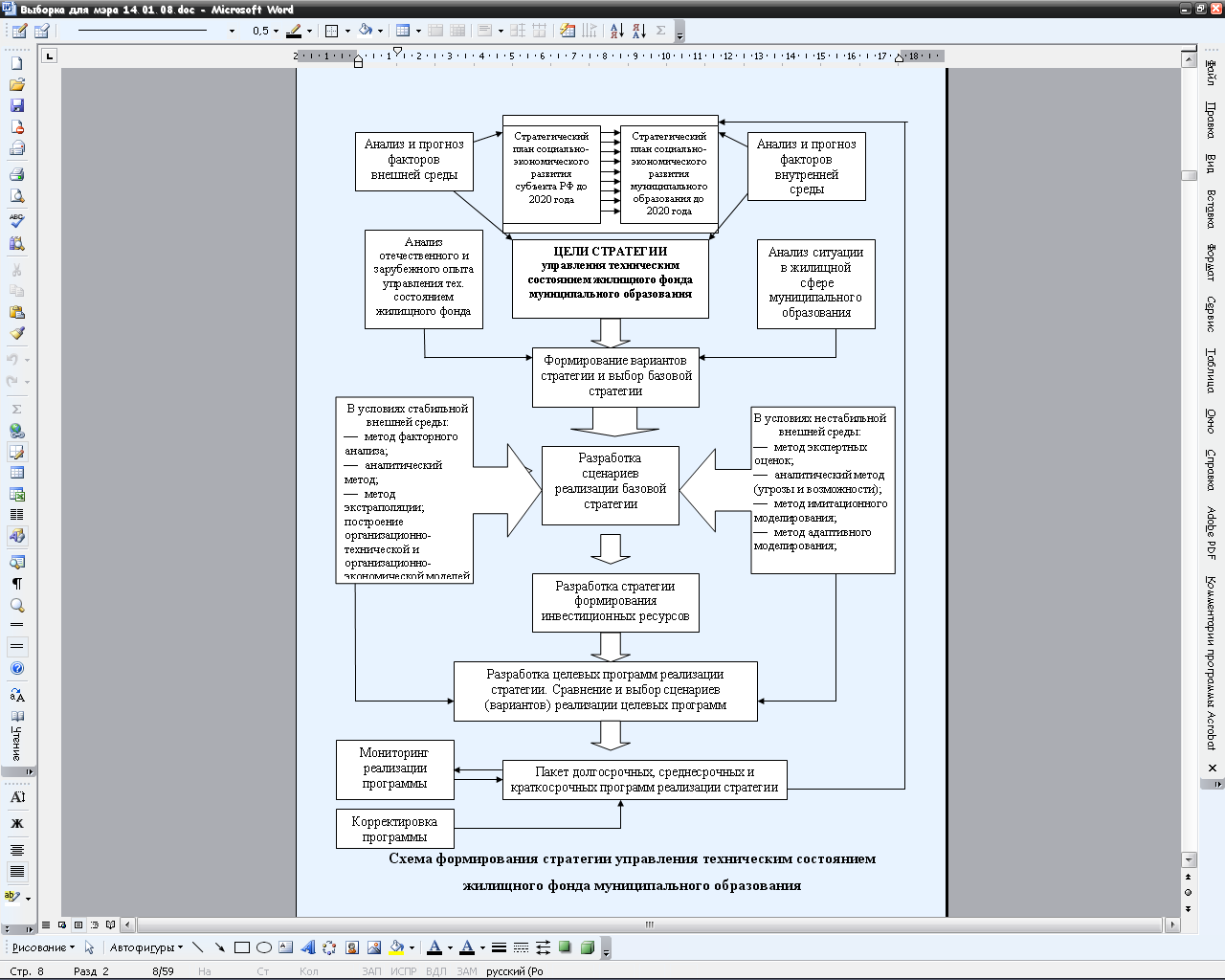Click the Insert Table grid icon
The height and width of the screenshot is (980, 1225).
(x=16, y=473)
